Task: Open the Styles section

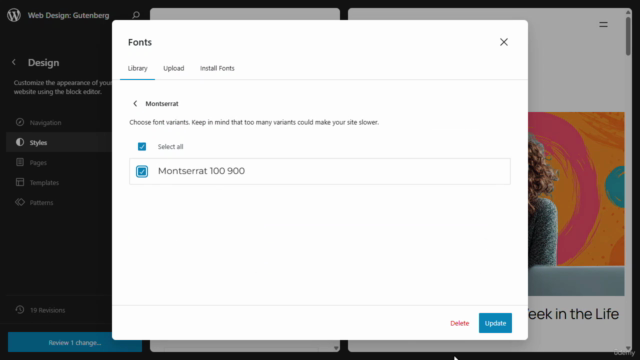Action: 59,142
